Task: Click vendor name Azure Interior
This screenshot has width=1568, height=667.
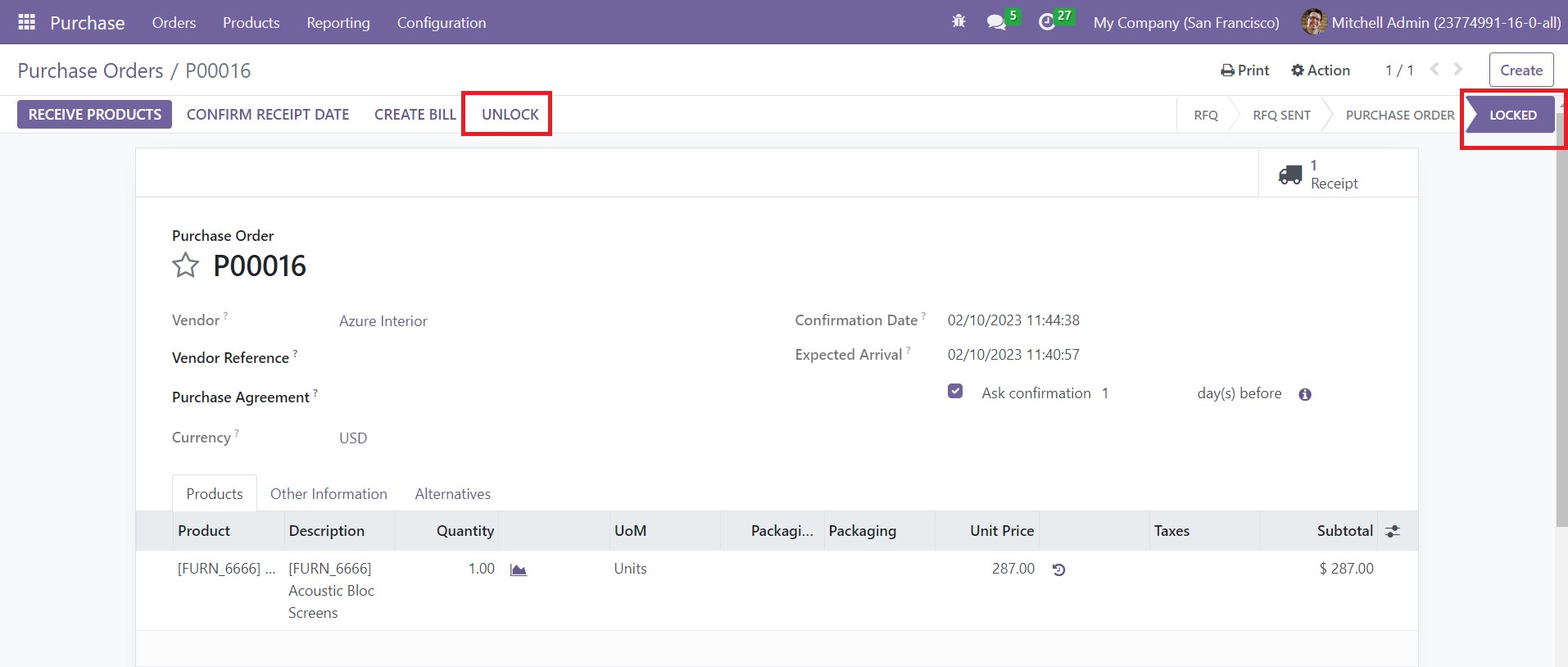Action: tap(383, 321)
